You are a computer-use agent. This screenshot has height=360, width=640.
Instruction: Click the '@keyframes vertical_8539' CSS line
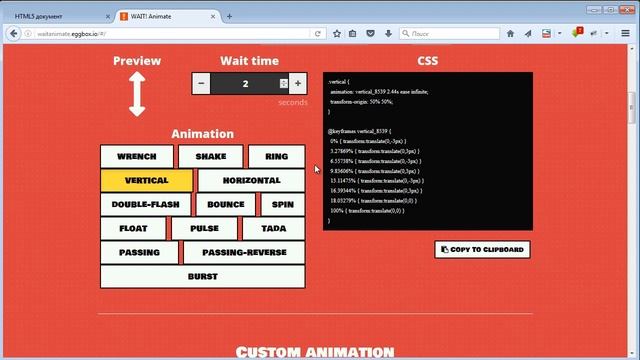click(x=359, y=131)
